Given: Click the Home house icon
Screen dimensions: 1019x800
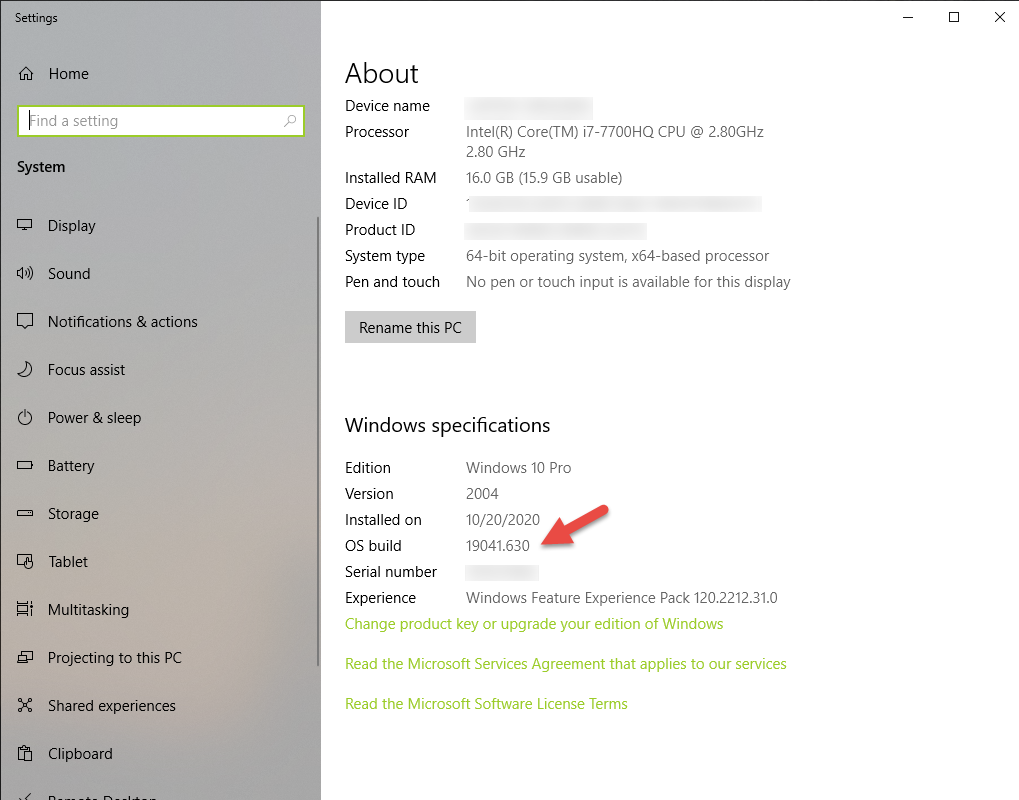Looking at the screenshot, I should tap(26, 73).
